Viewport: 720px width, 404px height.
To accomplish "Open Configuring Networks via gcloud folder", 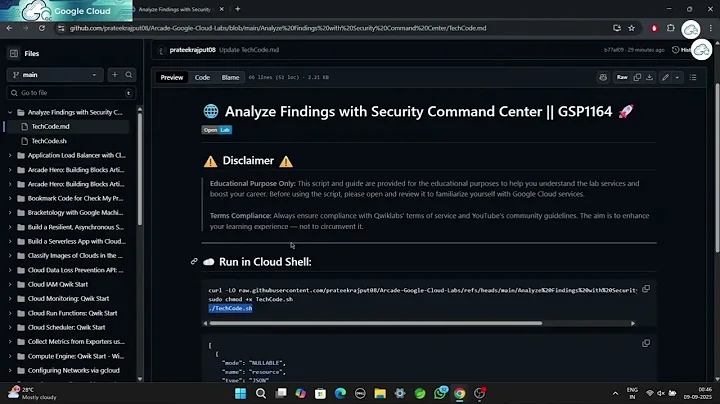I will tap(73, 370).
